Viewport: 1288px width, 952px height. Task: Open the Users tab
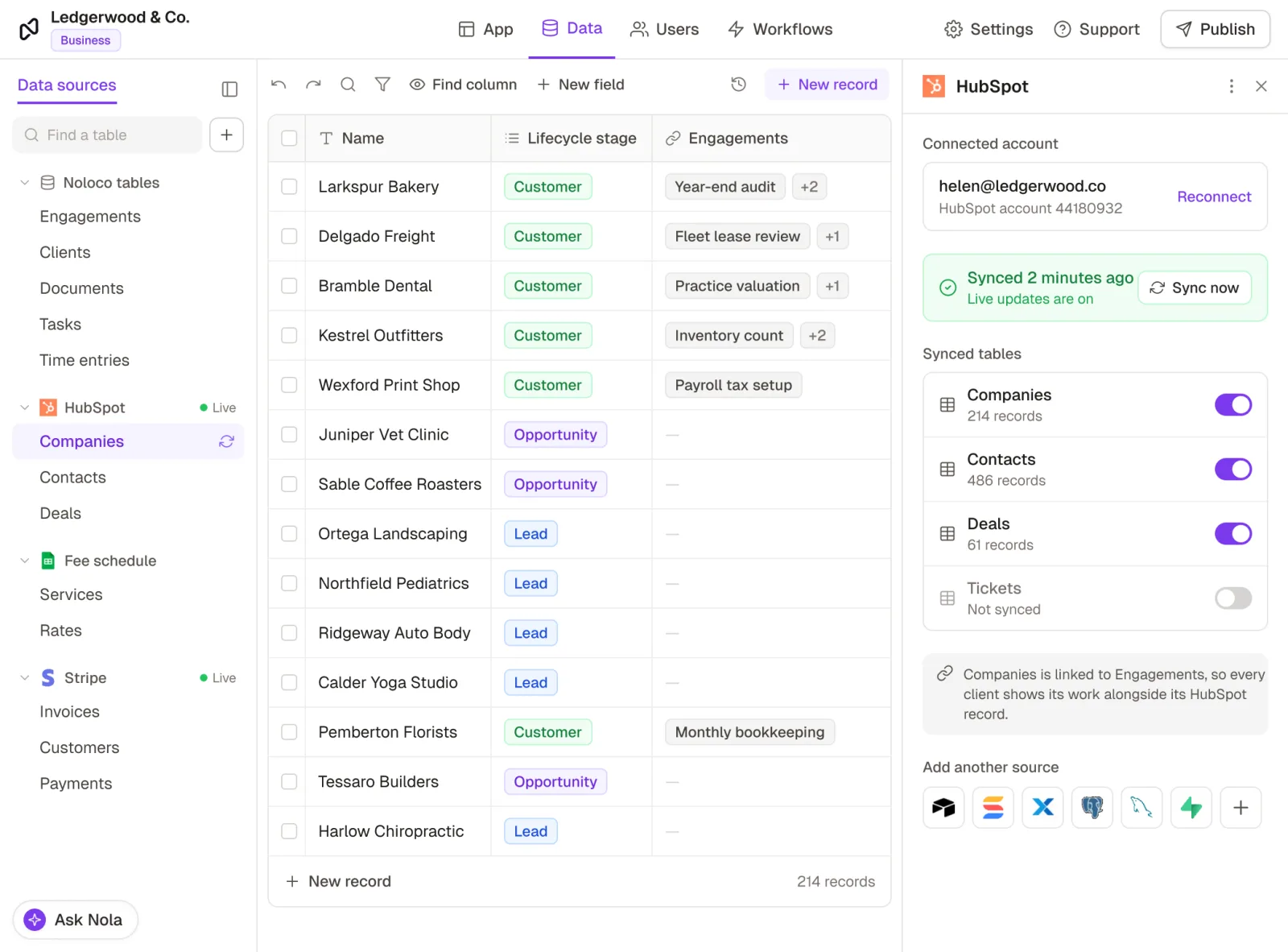[x=664, y=29]
